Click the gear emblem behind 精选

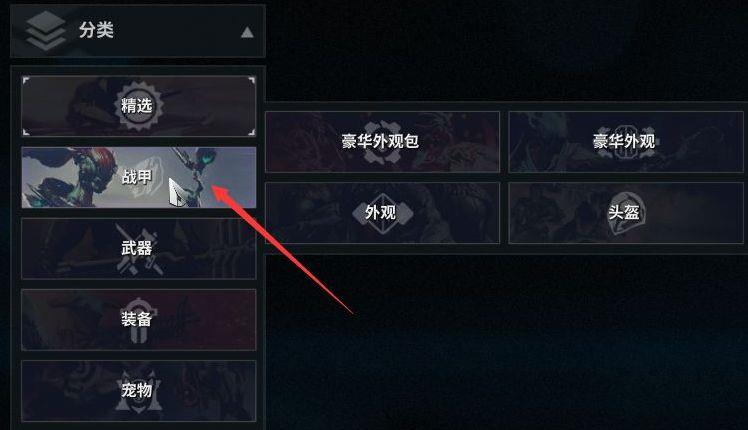[x=137, y=106]
